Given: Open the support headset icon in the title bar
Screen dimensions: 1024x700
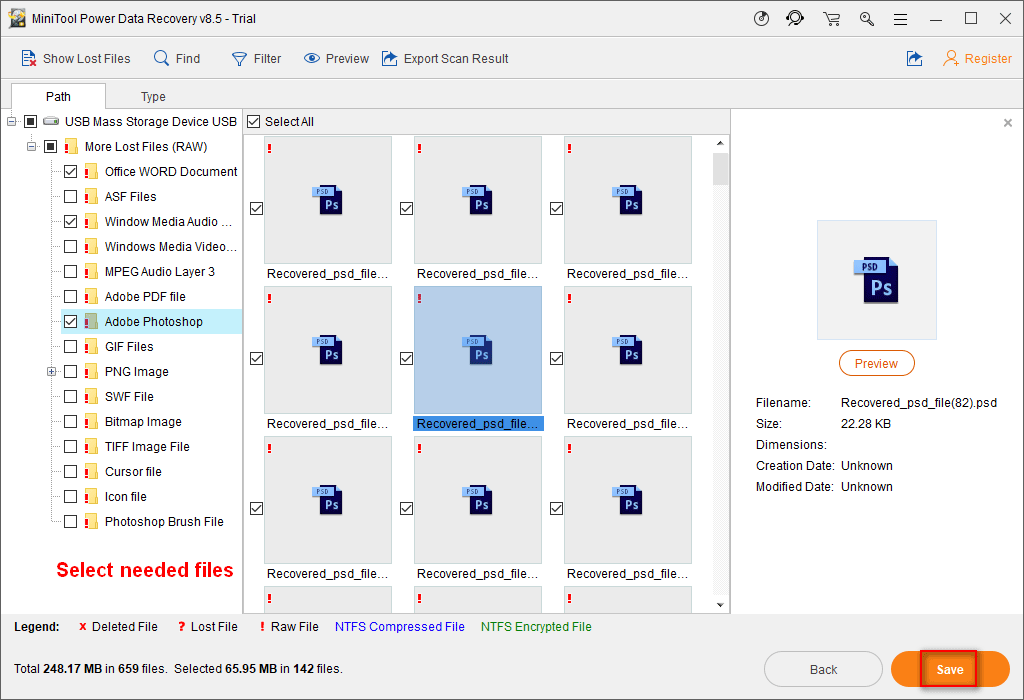Looking at the screenshot, I should click(x=795, y=18).
